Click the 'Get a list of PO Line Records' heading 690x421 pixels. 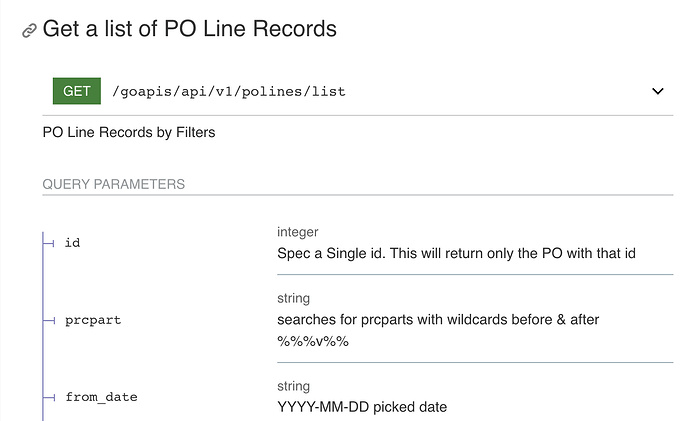(x=189, y=29)
